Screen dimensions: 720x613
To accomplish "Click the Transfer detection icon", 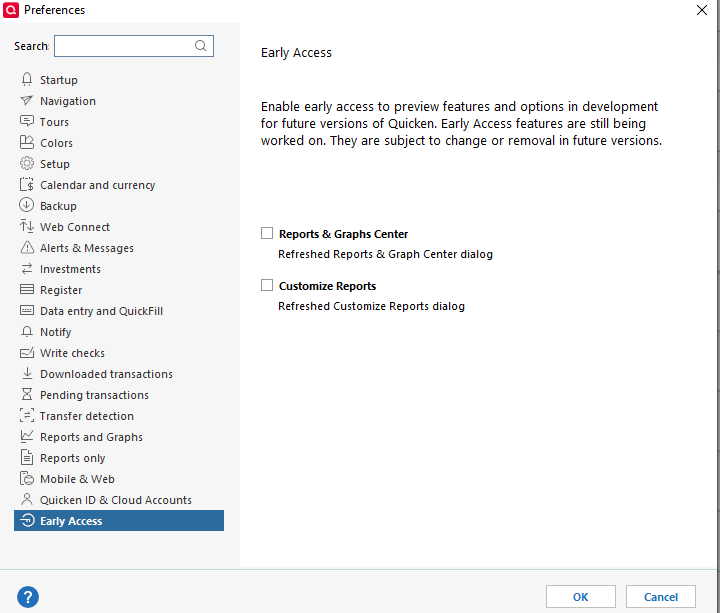I will coord(27,416).
